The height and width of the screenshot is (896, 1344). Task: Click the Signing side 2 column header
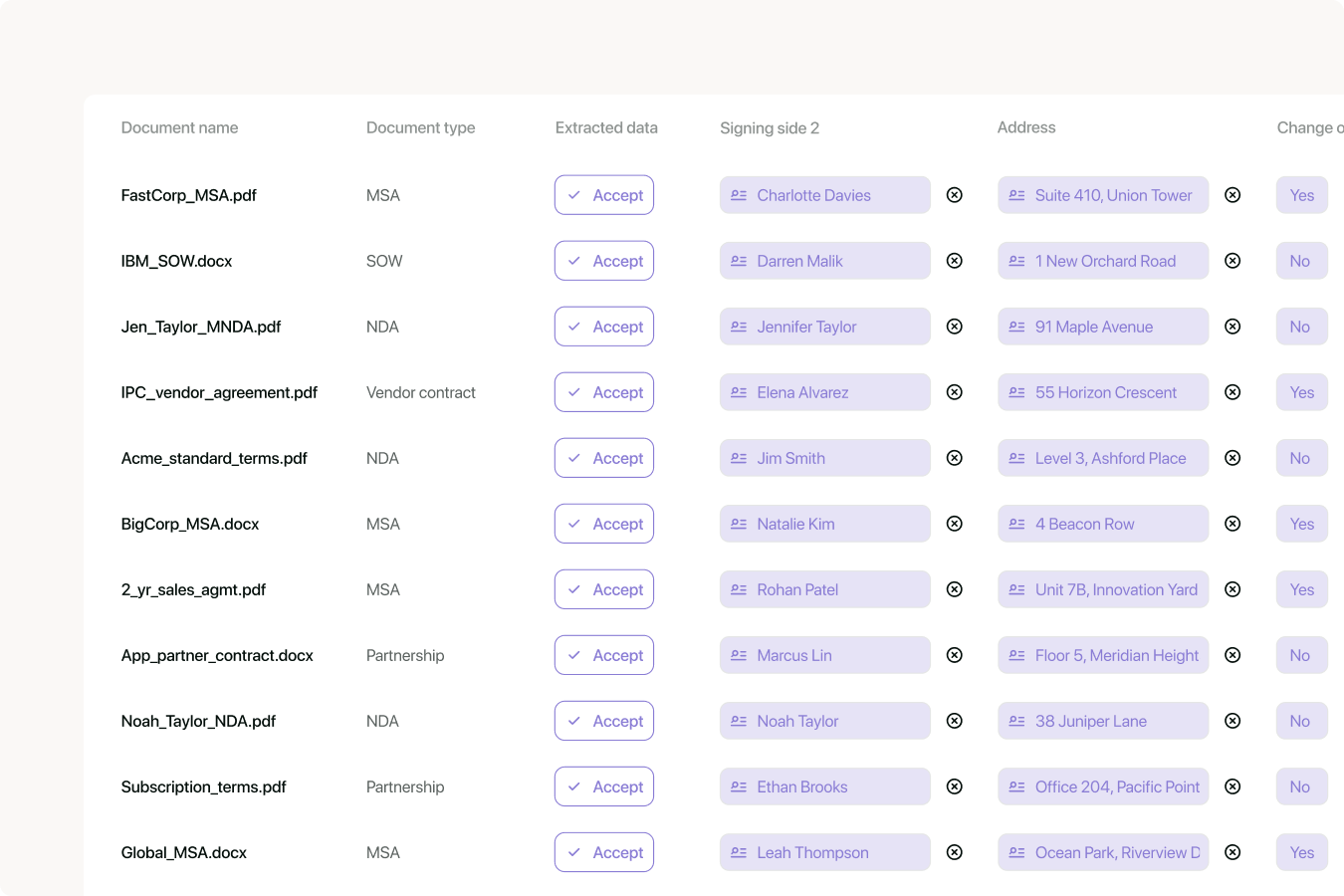pos(769,127)
